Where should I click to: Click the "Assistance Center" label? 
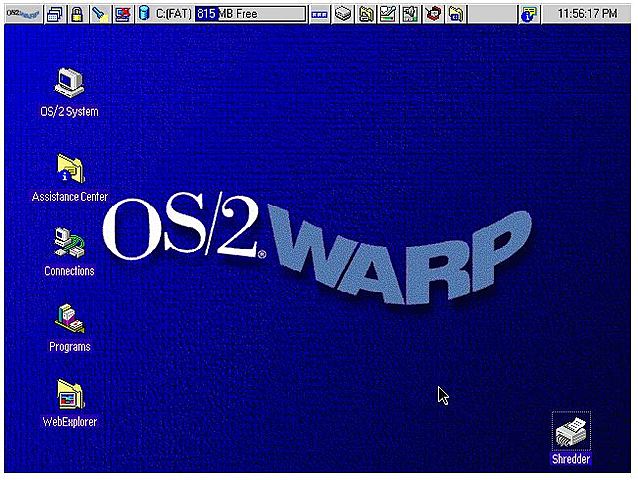(x=70, y=197)
